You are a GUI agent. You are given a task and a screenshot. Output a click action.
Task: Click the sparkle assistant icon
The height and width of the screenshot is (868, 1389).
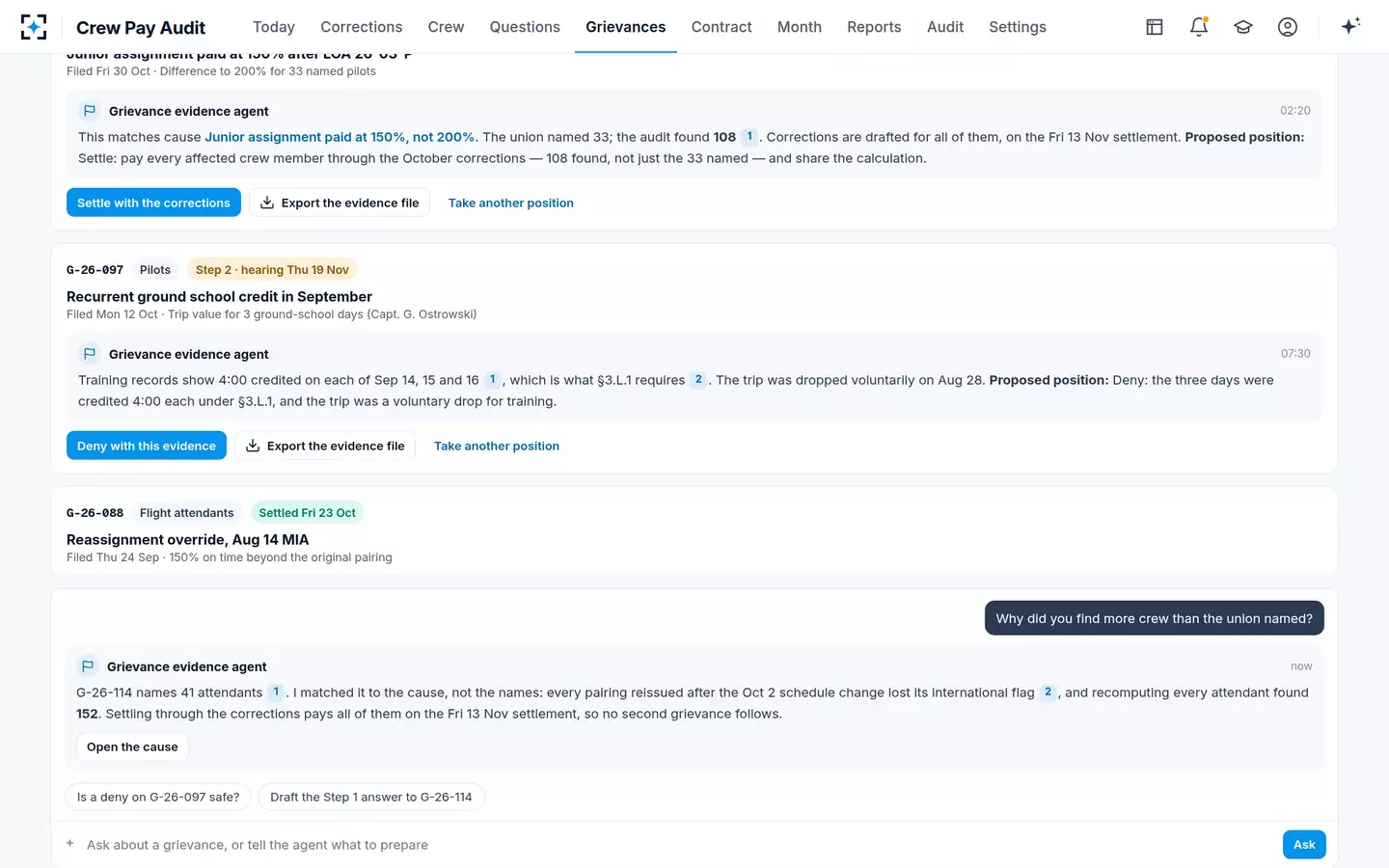[1350, 26]
